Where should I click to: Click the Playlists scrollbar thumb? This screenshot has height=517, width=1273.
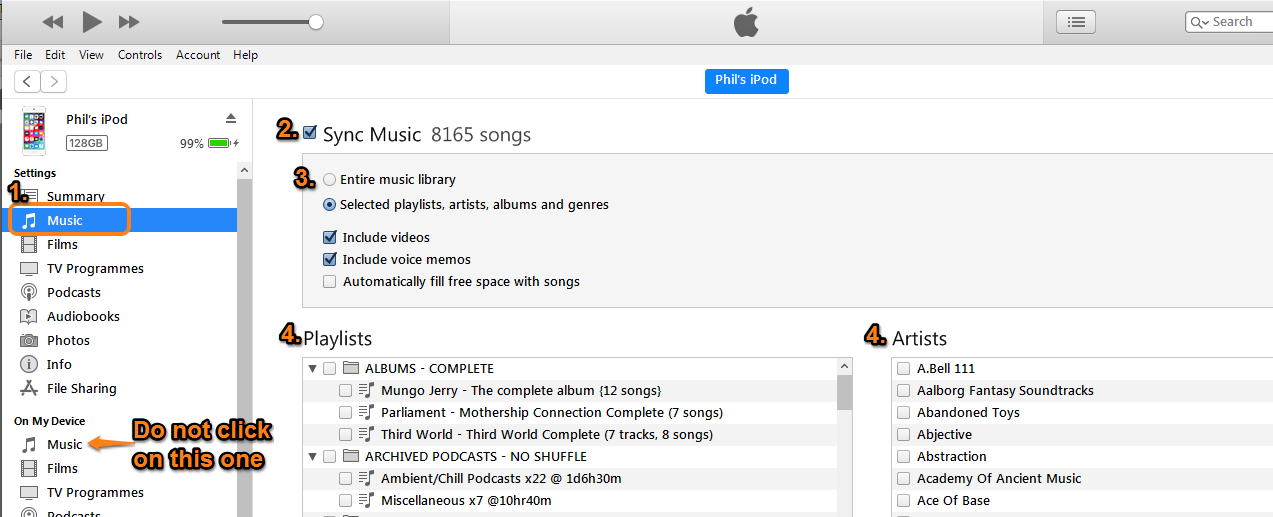point(844,393)
